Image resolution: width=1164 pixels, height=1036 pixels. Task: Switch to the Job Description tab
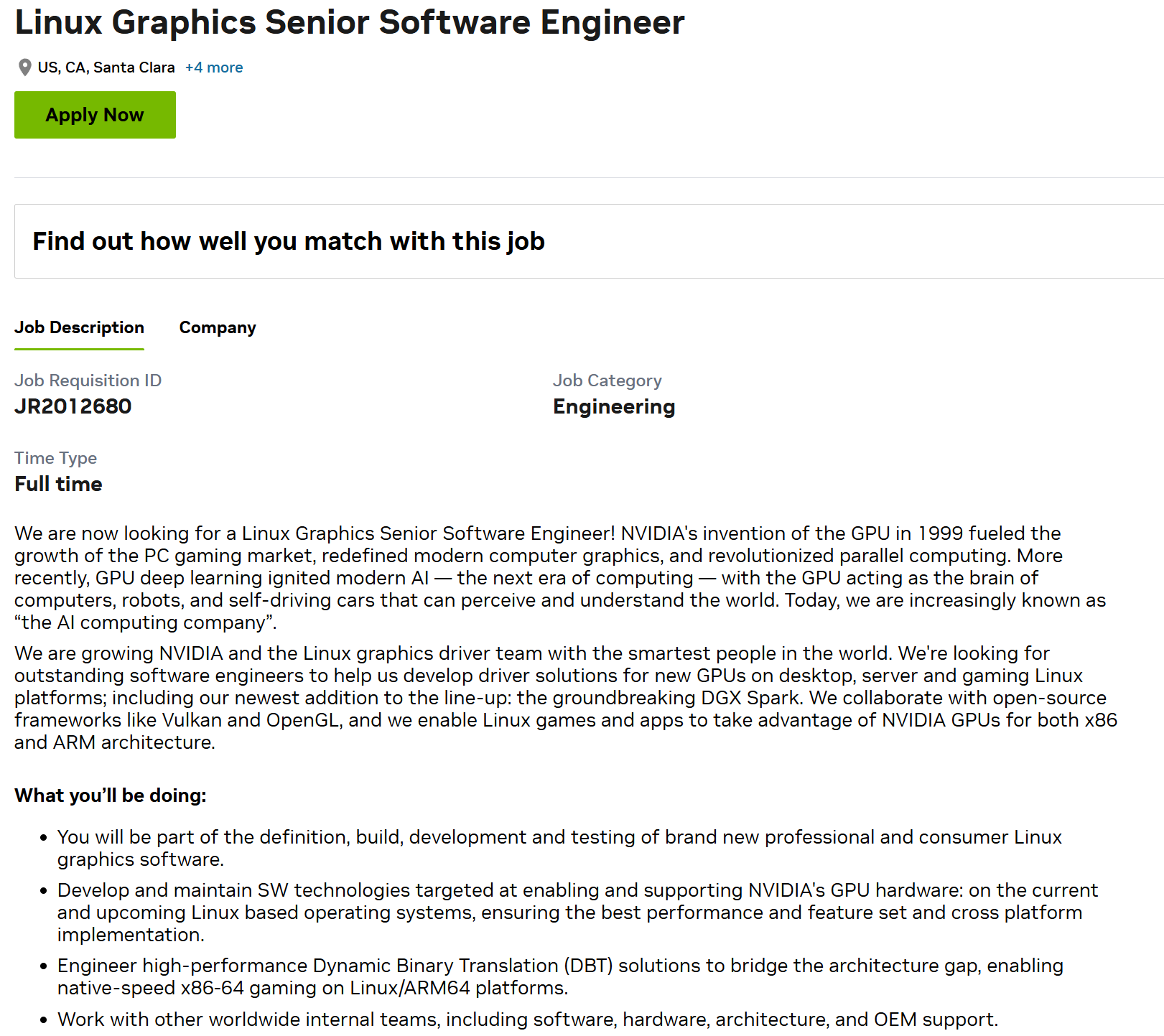coord(79,327)
